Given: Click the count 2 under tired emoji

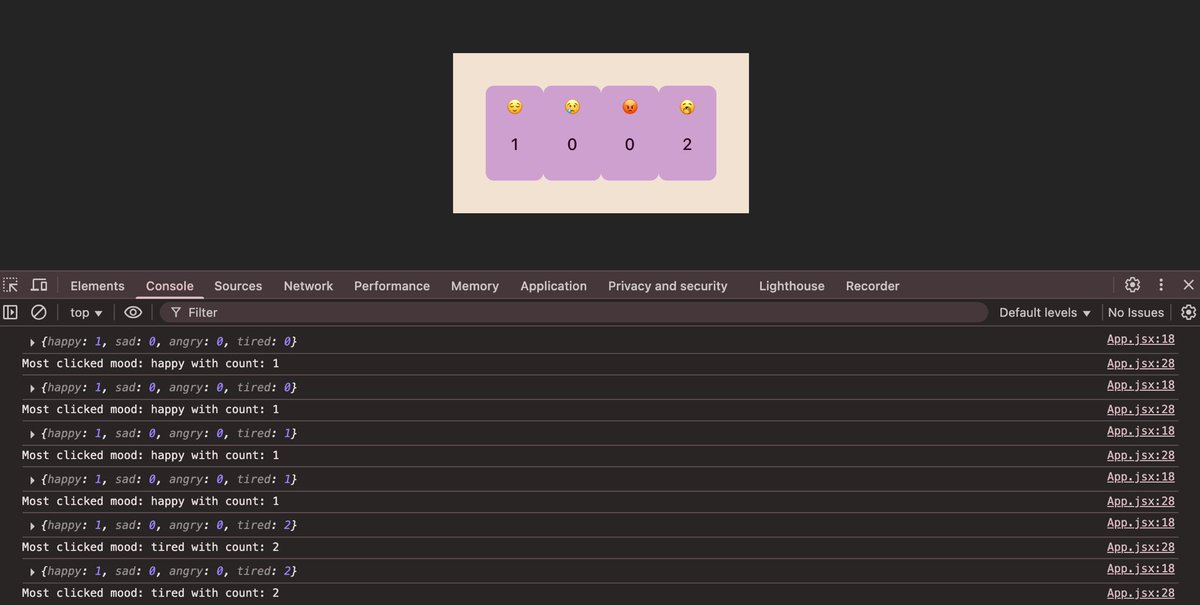Looking at the screenshot, I should 687,145.
